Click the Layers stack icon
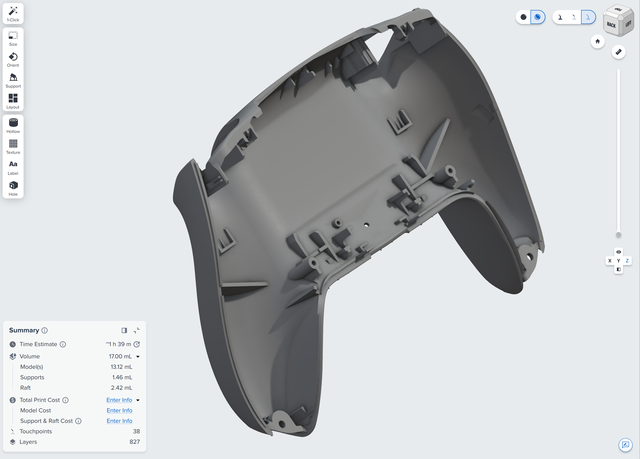 13,442
